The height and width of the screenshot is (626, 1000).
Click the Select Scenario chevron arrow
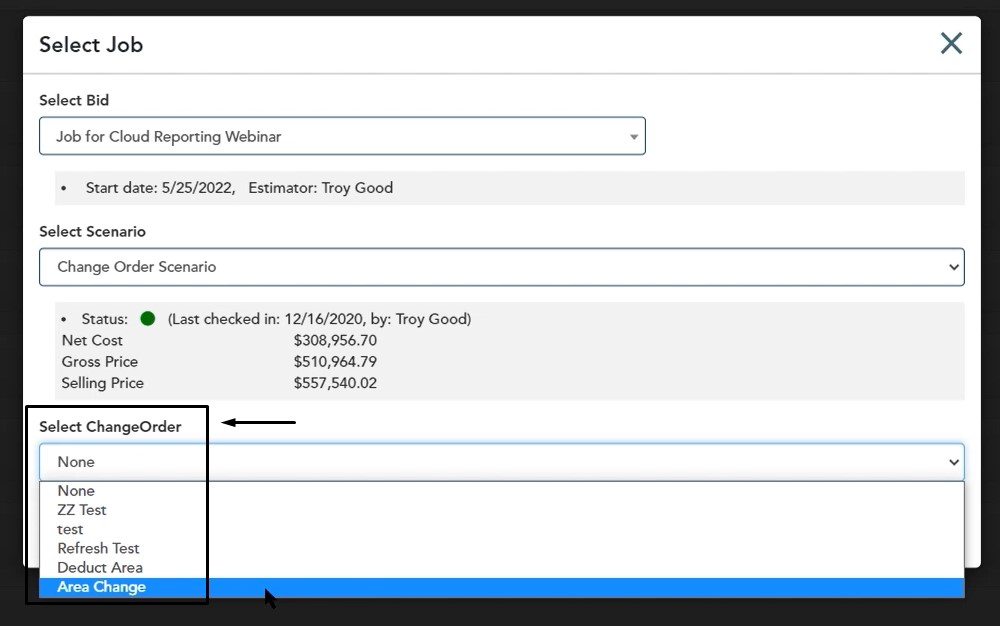(952, 267)
